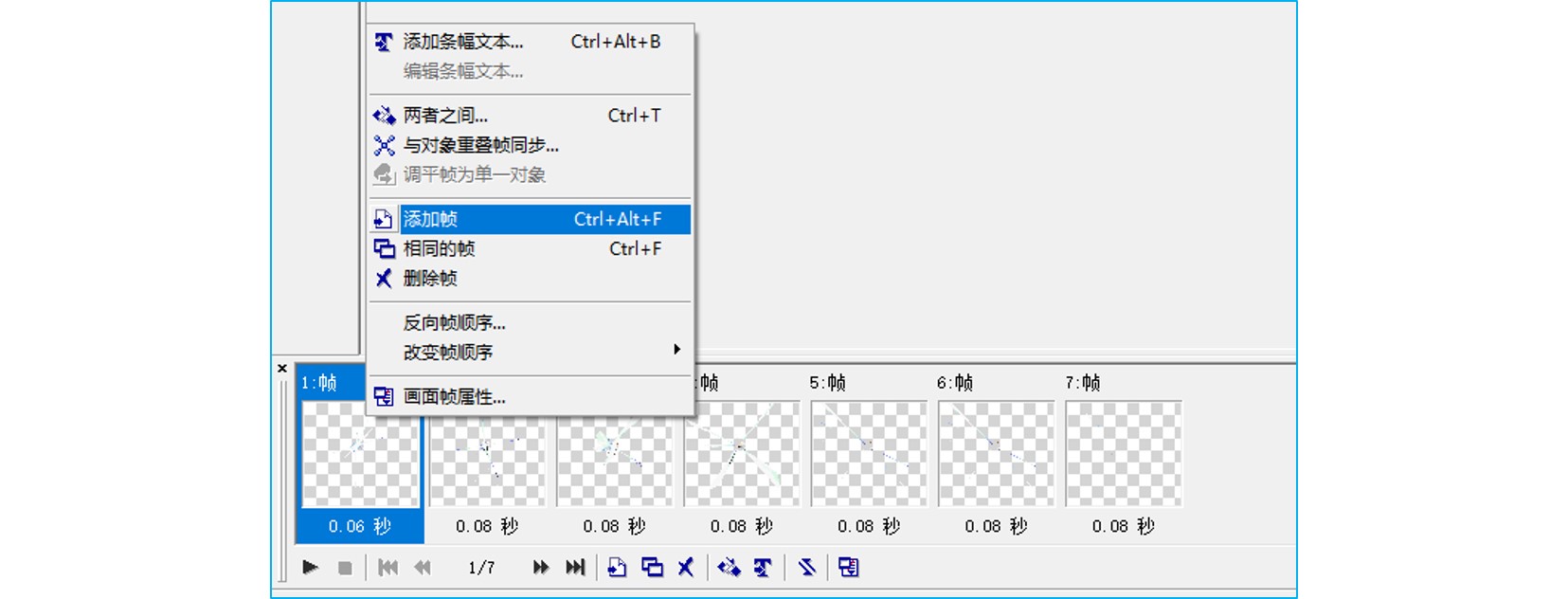Click the frame properties toolbar icon
The width and height of the screenshot is (1568, 599).
(x=849, y=567)
